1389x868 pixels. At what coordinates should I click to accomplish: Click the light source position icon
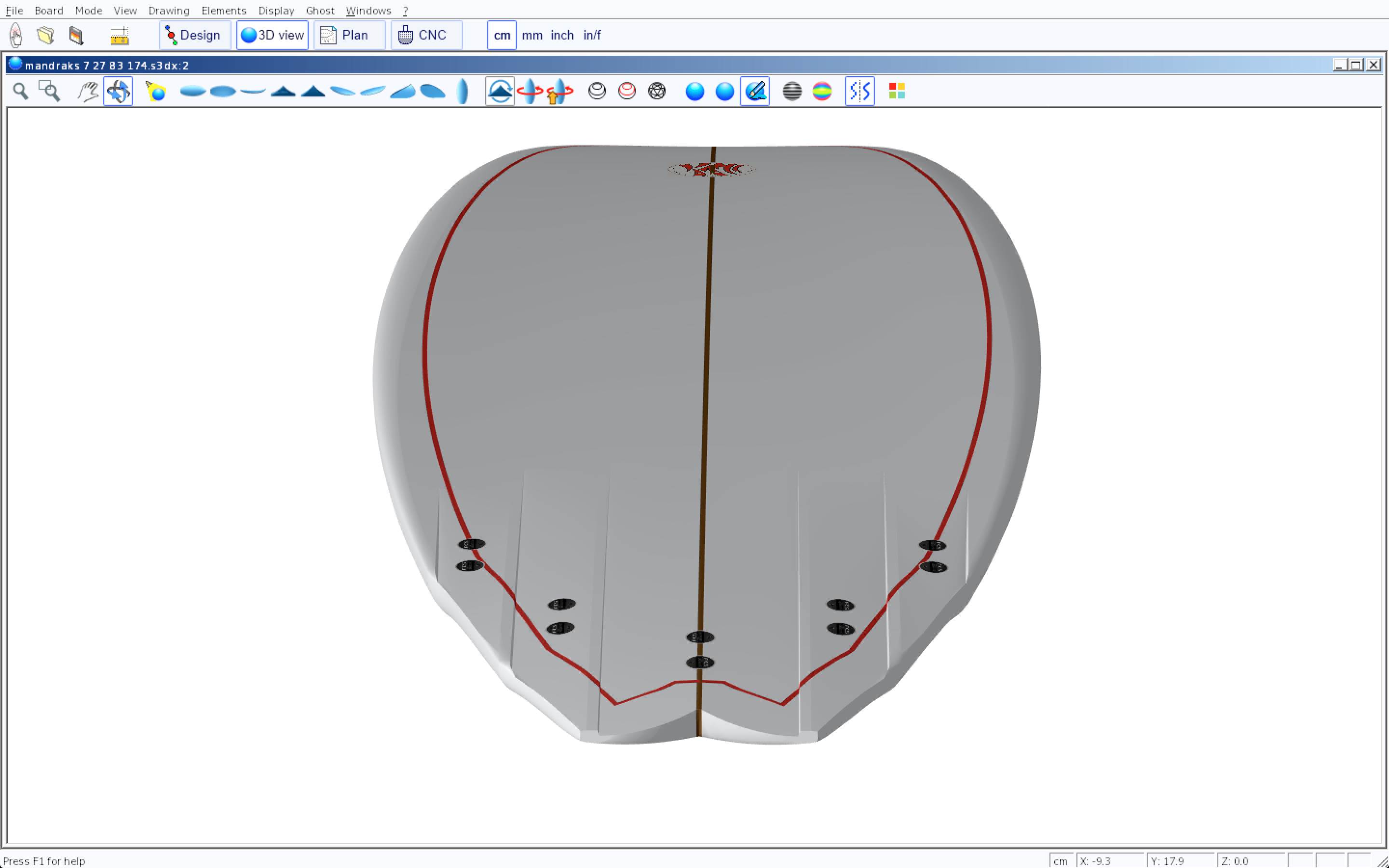pyautogui.click(x=156, y=91)
